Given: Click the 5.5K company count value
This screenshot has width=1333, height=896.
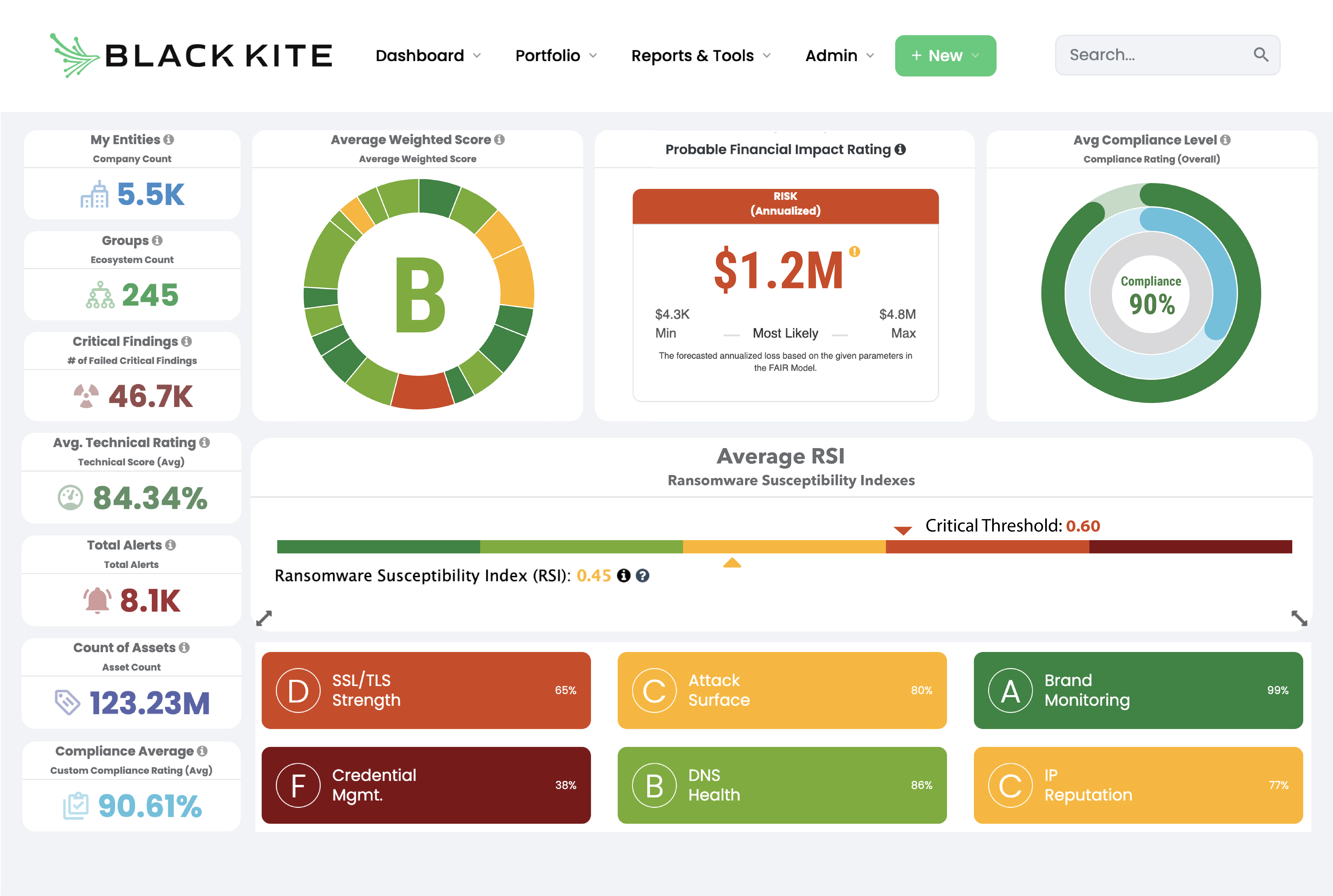Looking at the screenshot, I should coord(151,194).
